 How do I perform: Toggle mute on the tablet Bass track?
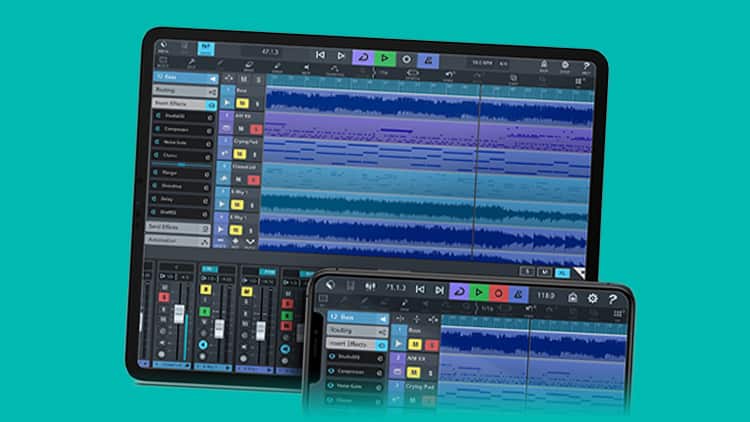coord(242,103)
